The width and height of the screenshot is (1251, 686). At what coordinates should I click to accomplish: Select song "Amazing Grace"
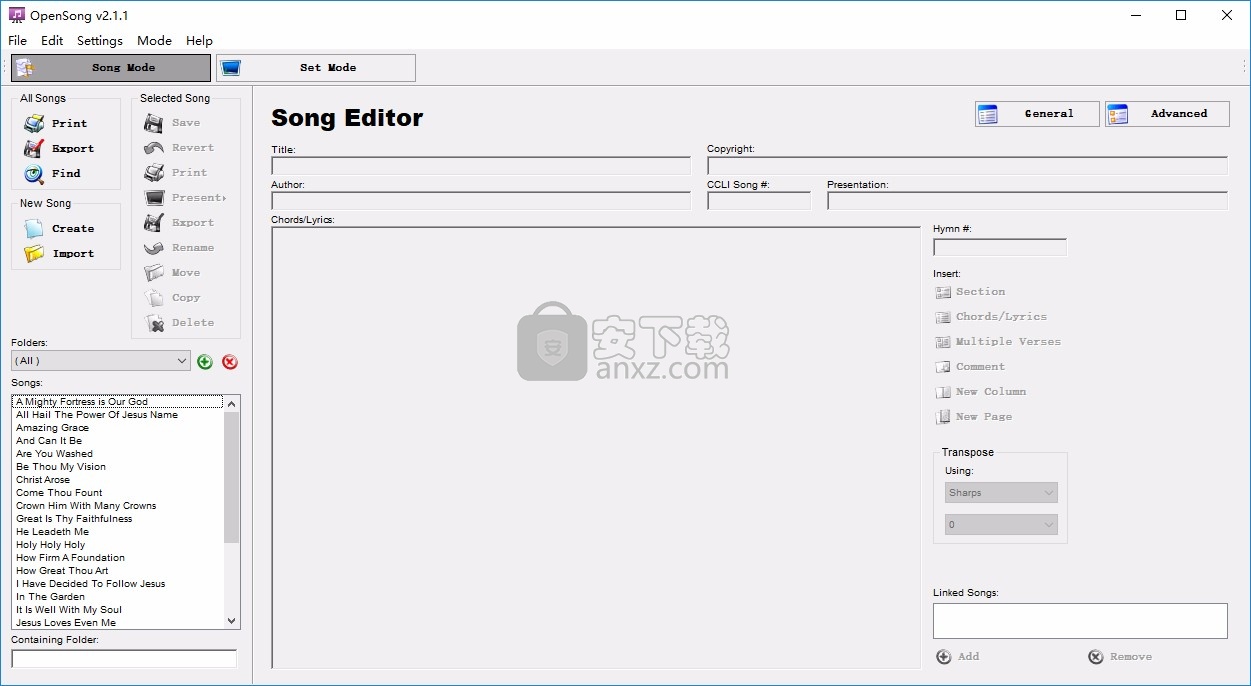[x=117, y=428]
